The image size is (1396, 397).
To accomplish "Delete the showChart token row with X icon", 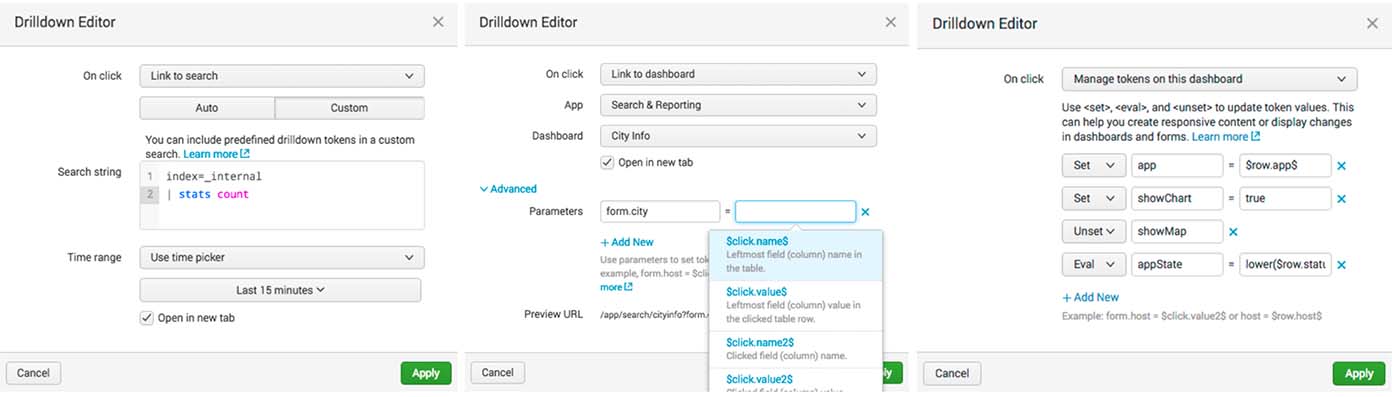I will [1342, 199].
